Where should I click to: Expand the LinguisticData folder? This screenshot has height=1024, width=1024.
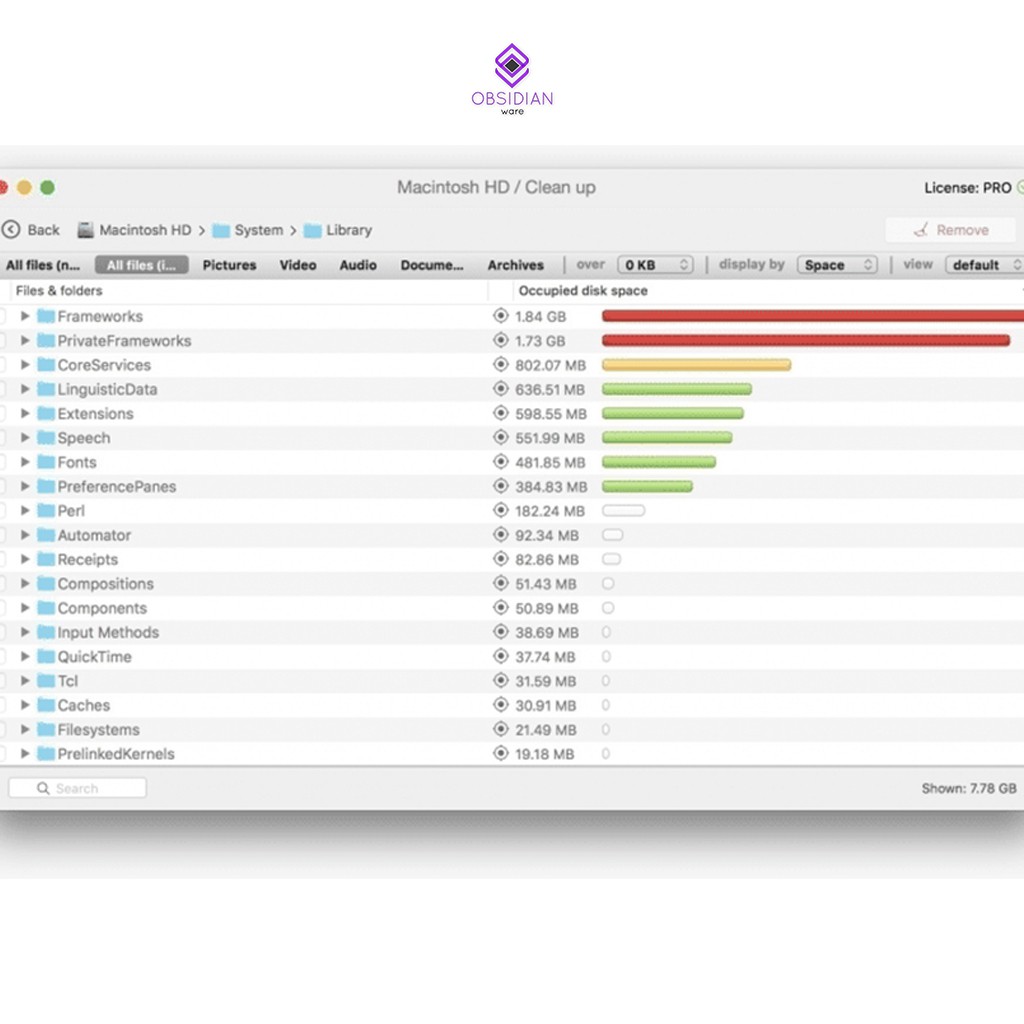click(x=25, y=389)
